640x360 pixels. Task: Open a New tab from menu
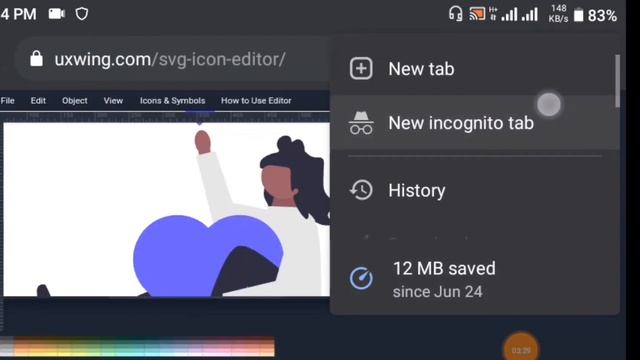(474, 69)
